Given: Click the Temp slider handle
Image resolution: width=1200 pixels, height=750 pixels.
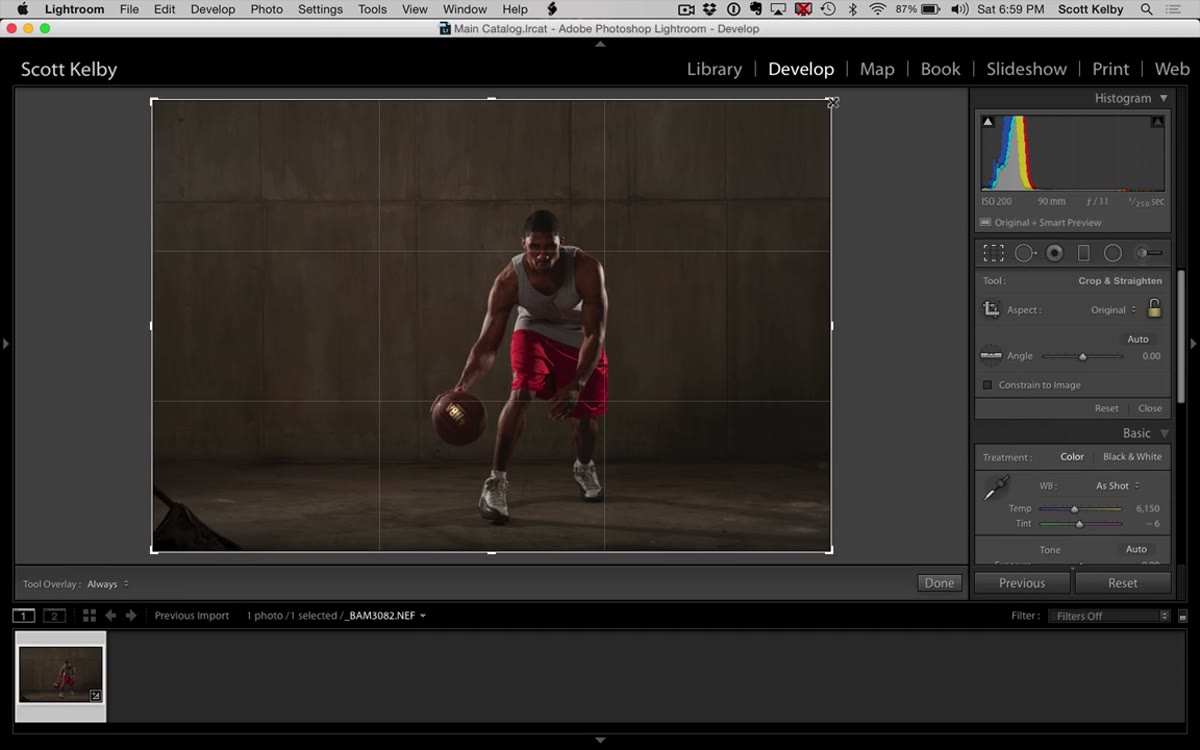Looking at the screenshot, I should pyautogui.click(x=1075, y=509).
